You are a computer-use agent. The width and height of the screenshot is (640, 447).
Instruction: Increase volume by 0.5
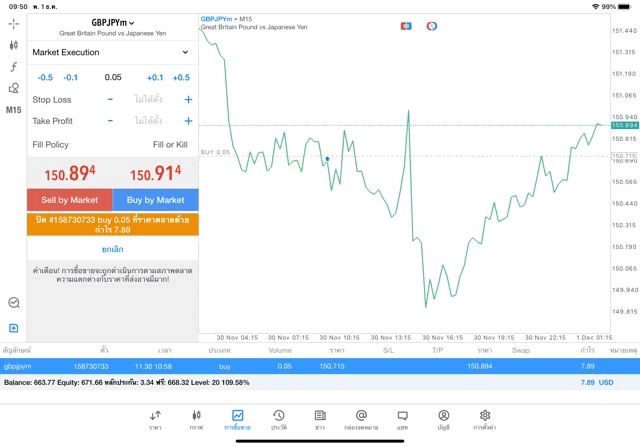point(181,78)
